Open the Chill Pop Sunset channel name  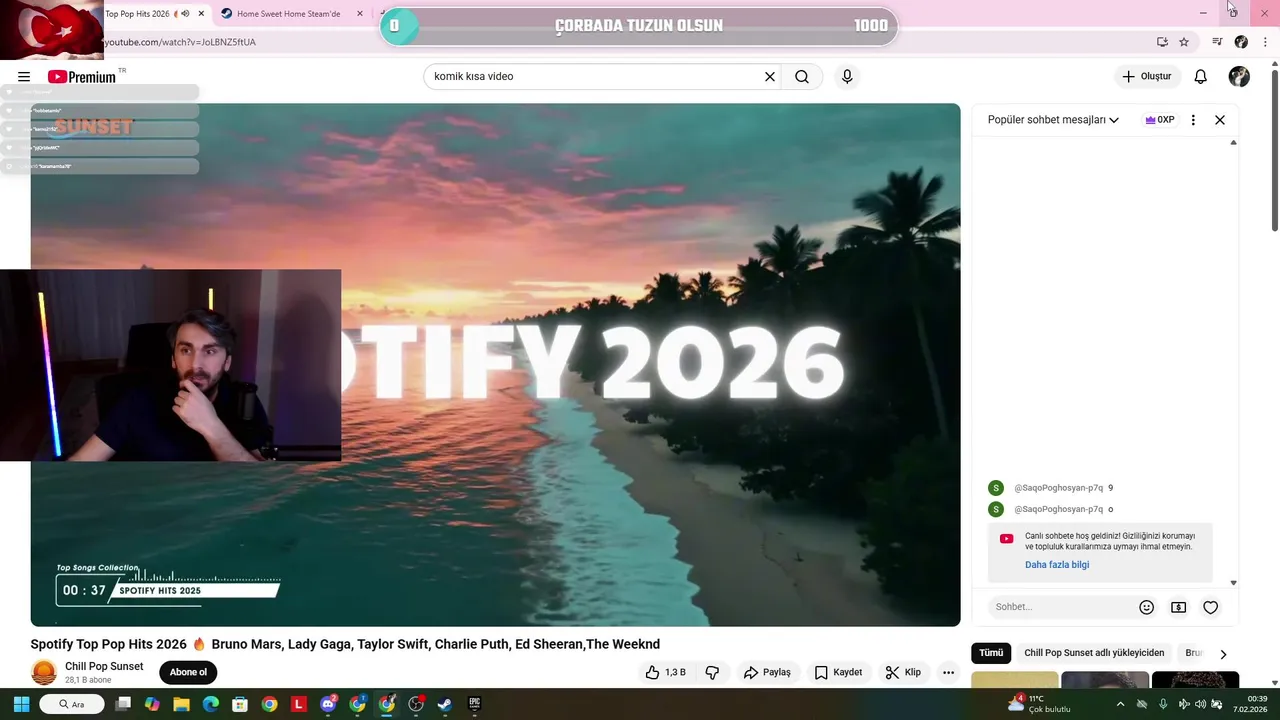[104, 666]
